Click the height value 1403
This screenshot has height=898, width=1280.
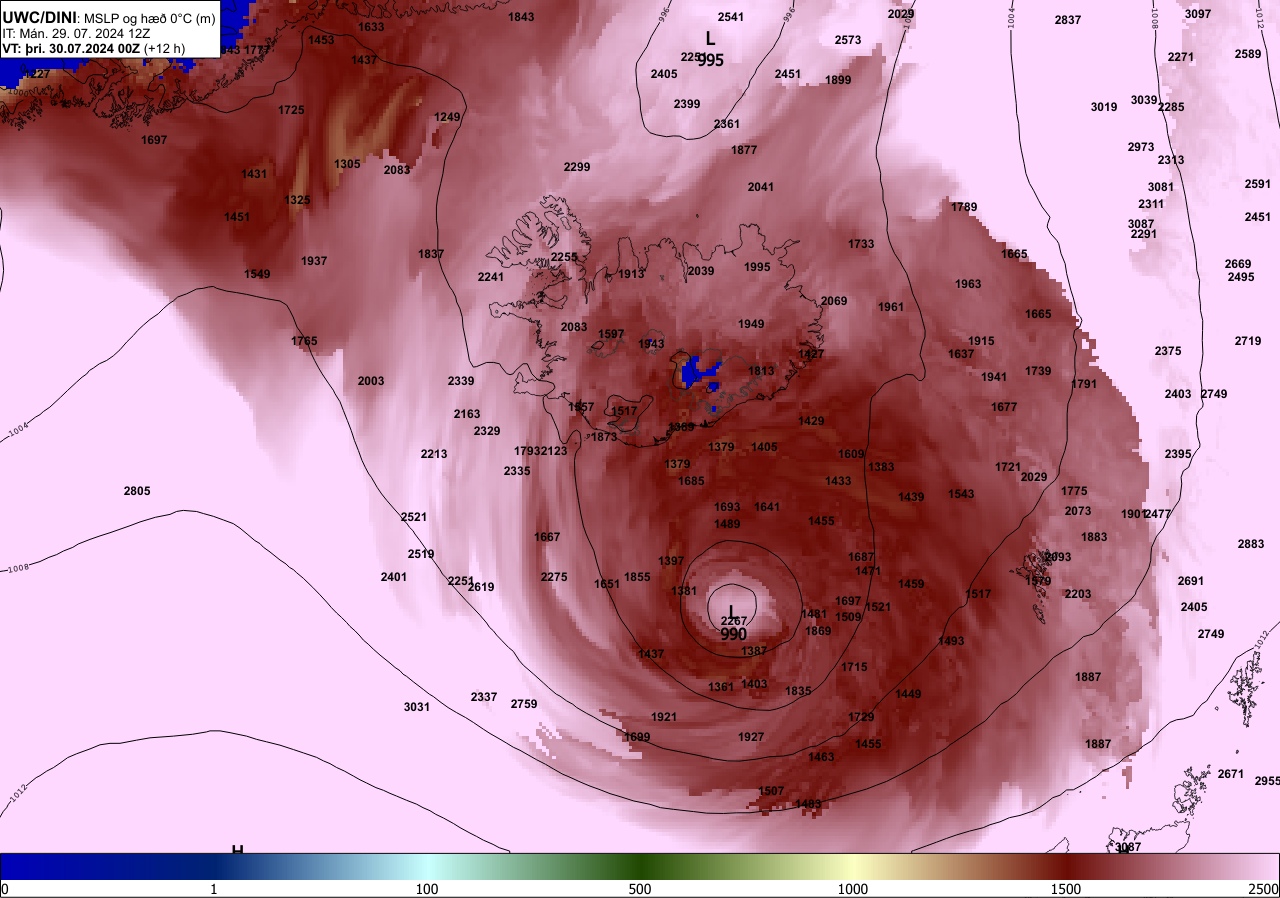754,684
